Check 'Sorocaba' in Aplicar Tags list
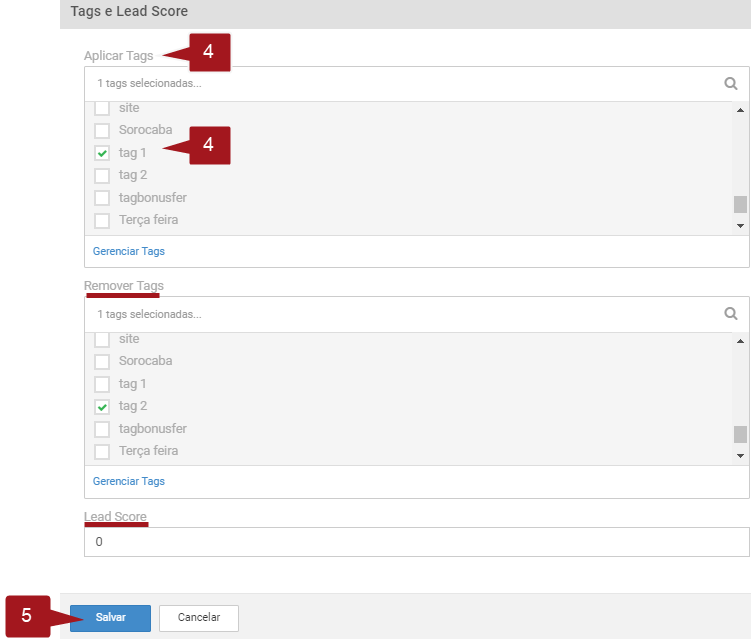This screenshot has width=751, height=639. [102, 130]
